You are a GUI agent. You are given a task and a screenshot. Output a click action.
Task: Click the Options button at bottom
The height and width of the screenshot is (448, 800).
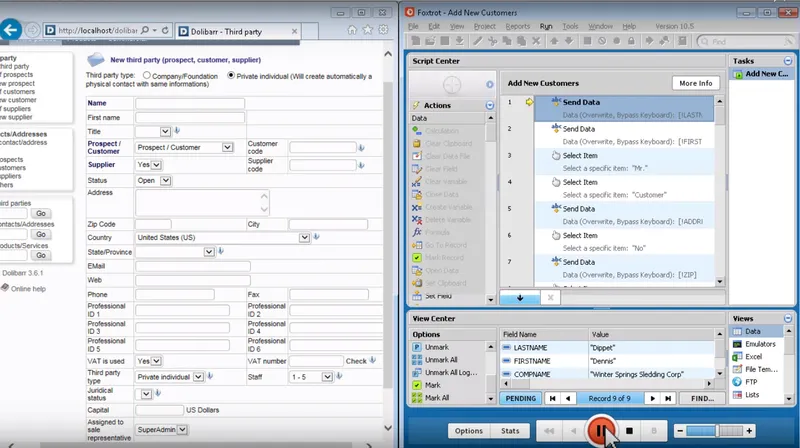point(468,431)
